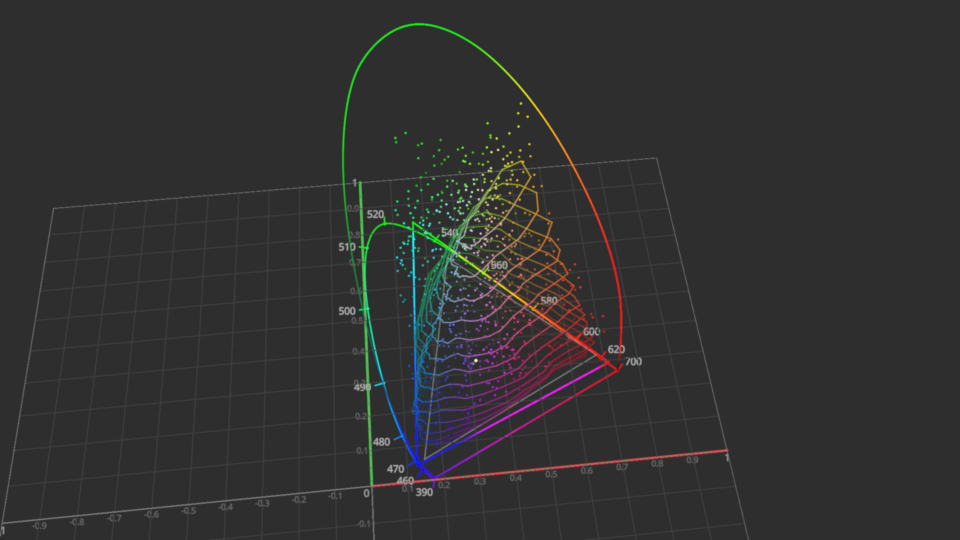Click the 0.2 tick on red axis
This screenshot has height=540, width=960.
pyautogui.click(x=444, y=486)
